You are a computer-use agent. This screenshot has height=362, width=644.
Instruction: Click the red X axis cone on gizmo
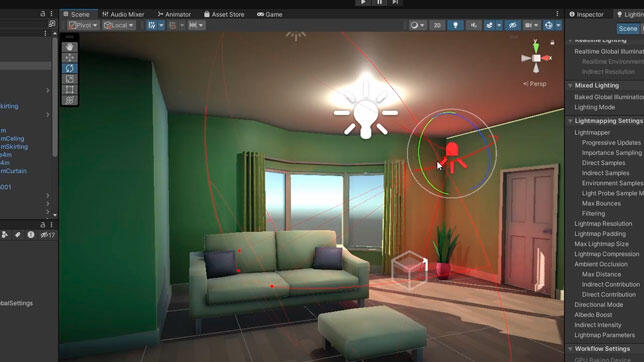coord(547,58)
